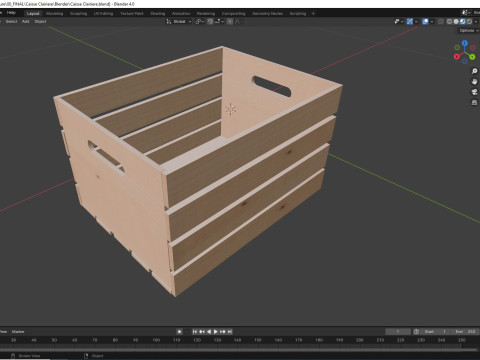Open the timeline Marker menu

pos(18,332)
